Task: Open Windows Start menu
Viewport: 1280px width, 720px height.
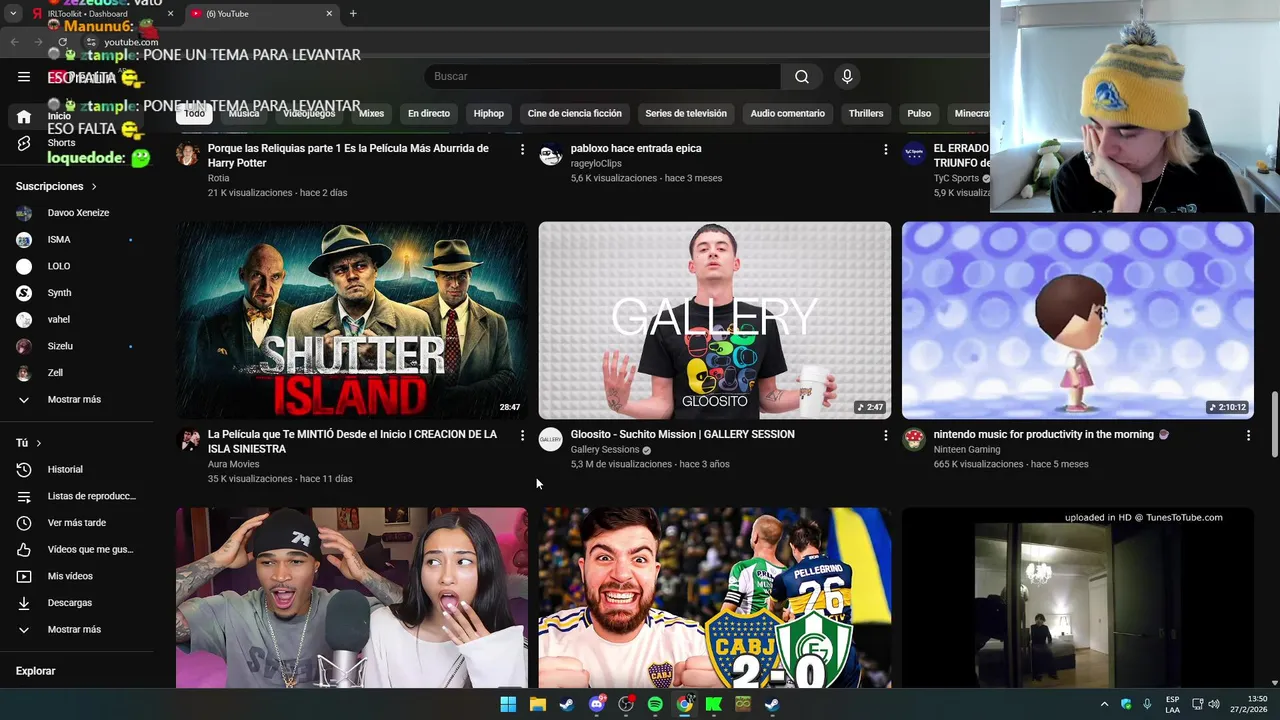Action: pos(508,704)
